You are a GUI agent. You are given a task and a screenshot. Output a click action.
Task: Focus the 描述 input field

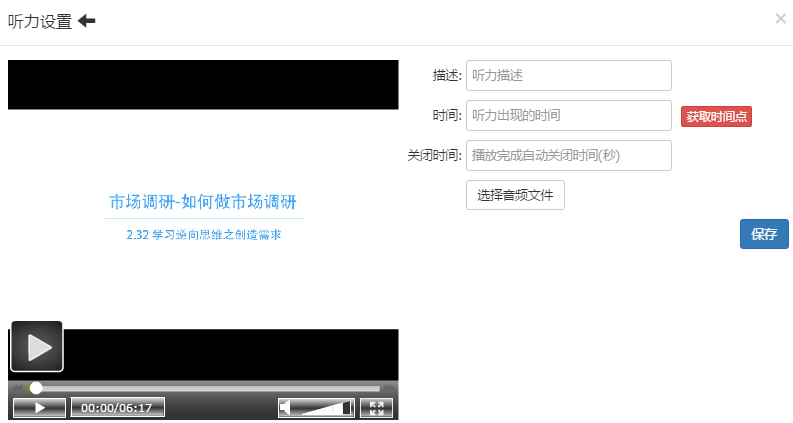pyautogui.click(x=568, y=75)
